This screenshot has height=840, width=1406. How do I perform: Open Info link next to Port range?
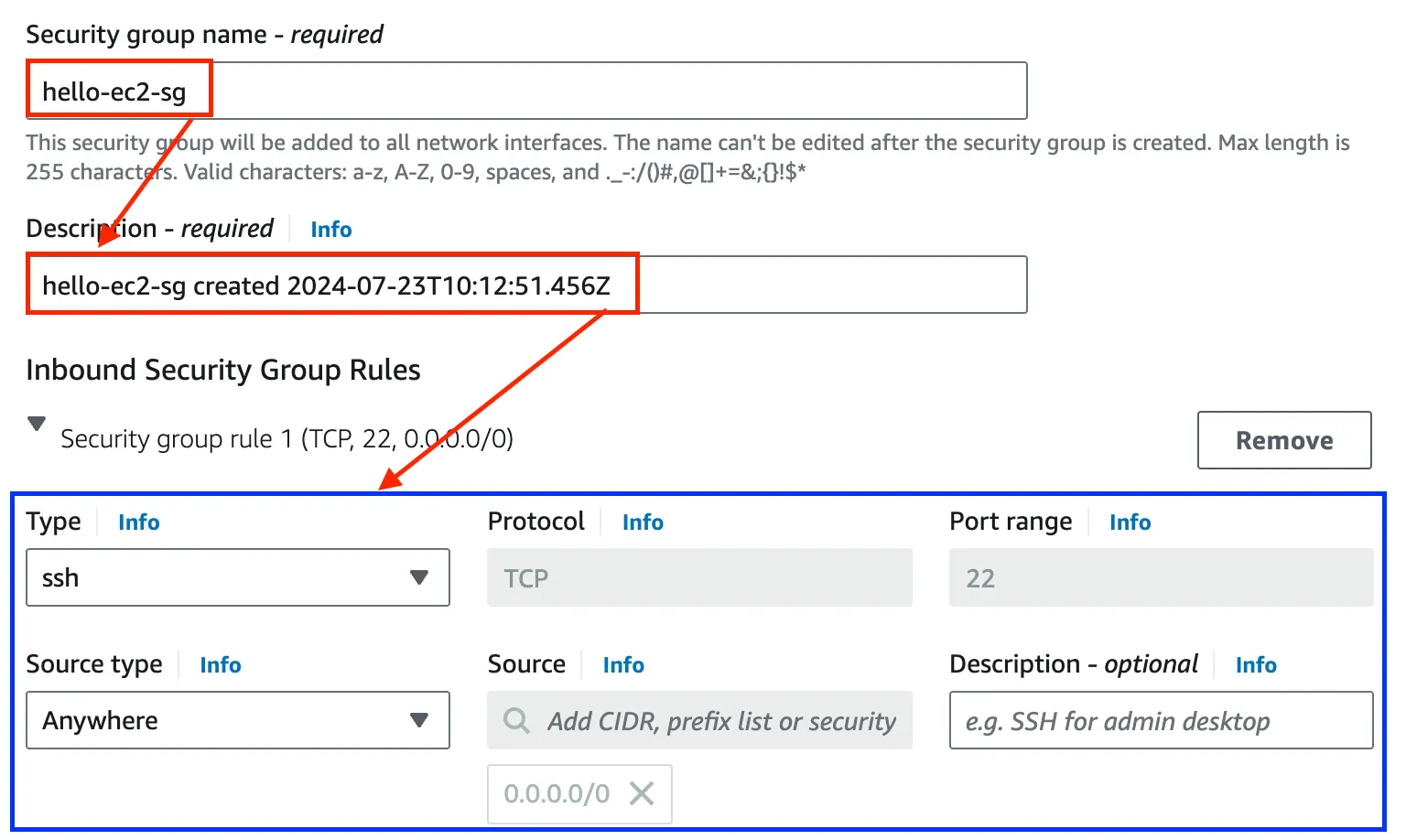click(x=1130, y=522)
